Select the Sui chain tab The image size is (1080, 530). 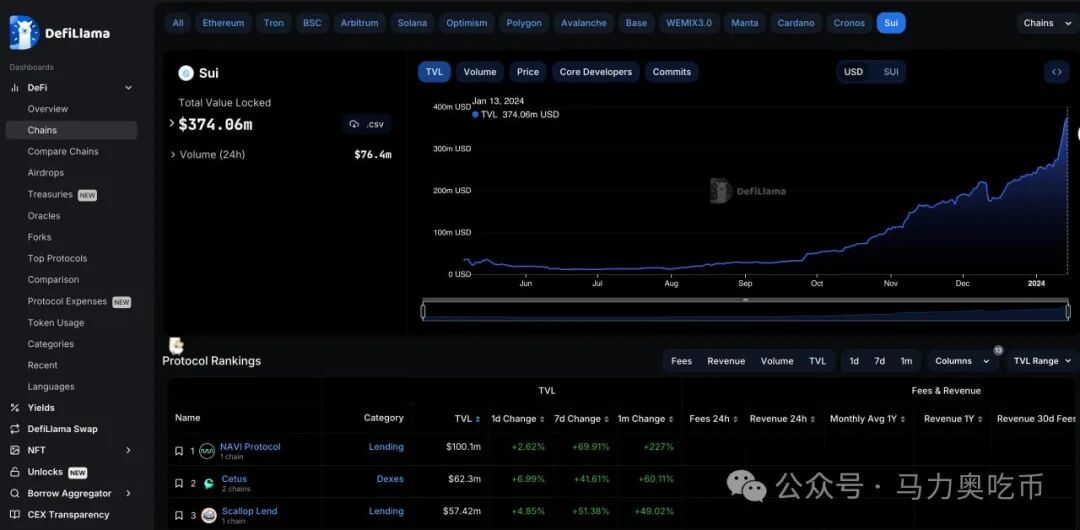pos(891,23)
